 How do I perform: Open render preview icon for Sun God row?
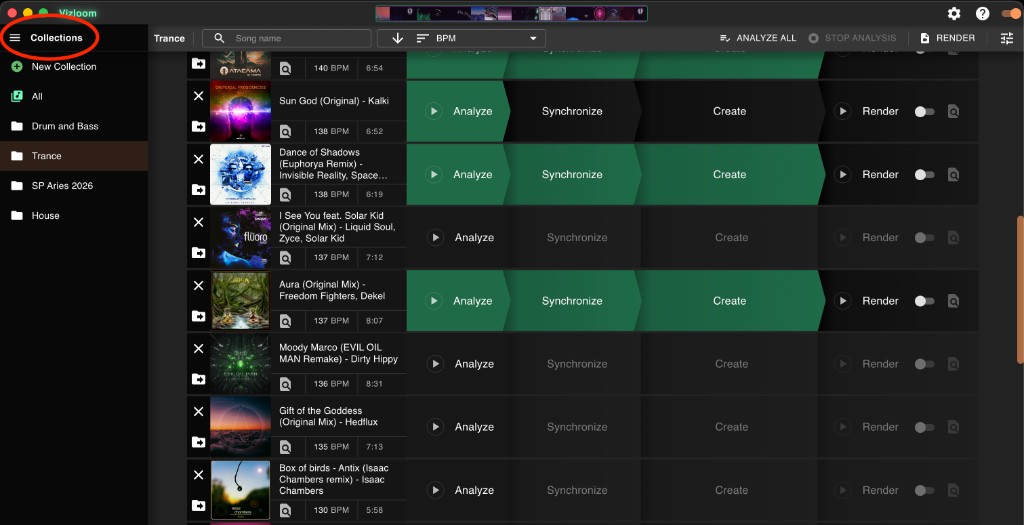click(953, 112)
